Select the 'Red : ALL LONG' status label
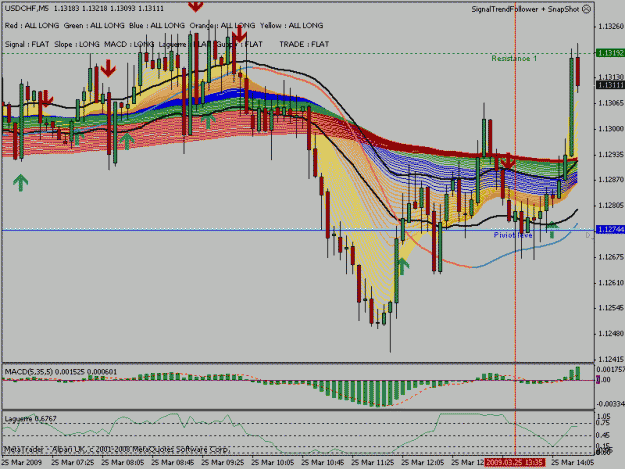This screenshot has height=469, width=625. pyautogui.click(x=32, y=26)
